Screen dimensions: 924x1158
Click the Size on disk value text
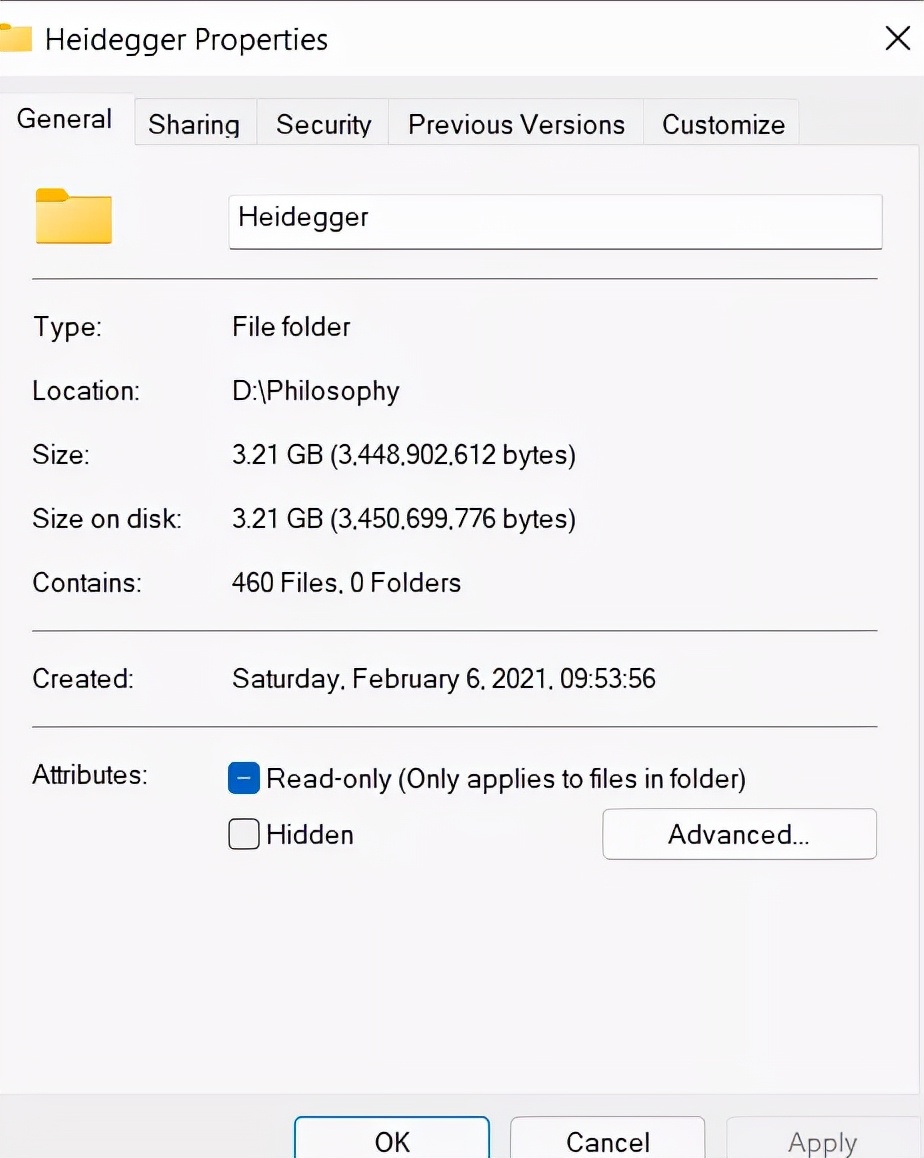(404, 519)
